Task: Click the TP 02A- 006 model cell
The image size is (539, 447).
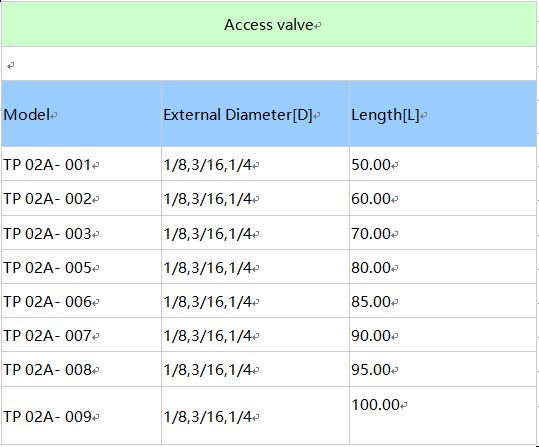Action: pyautogui.click(x=81, y=301)
